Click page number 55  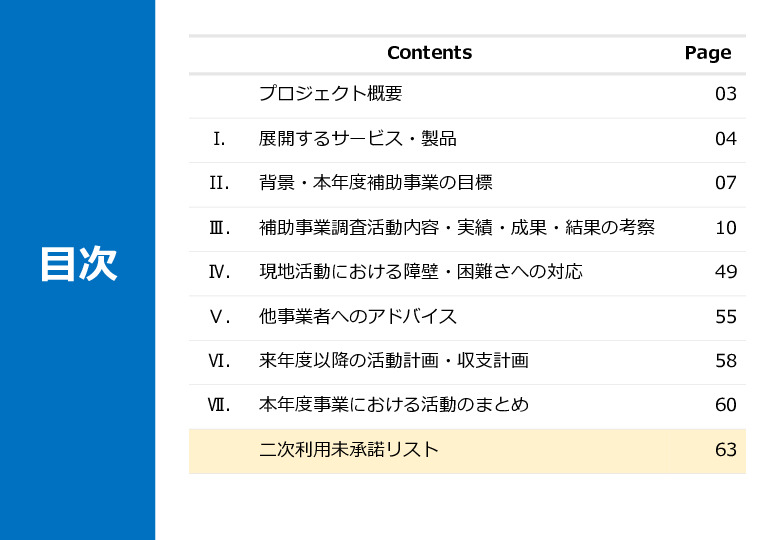726,317
